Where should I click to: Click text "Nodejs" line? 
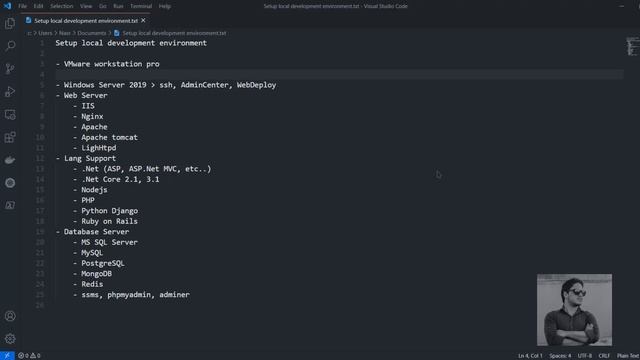coord(94,190)
